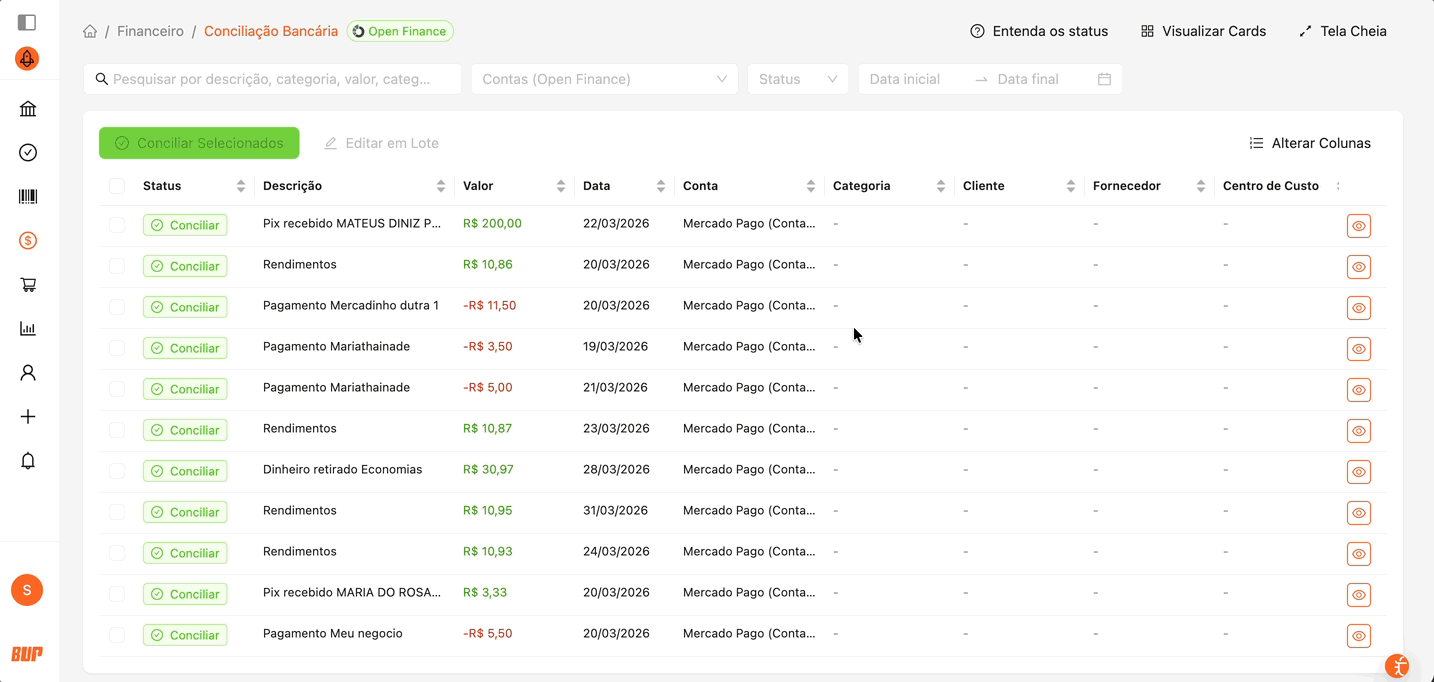Image resolution: width=1434 pixels, height=682 pixels.
Task: Switch to Visualizar Cards view
Action: pyautogui.click(x=1203, y=31)
